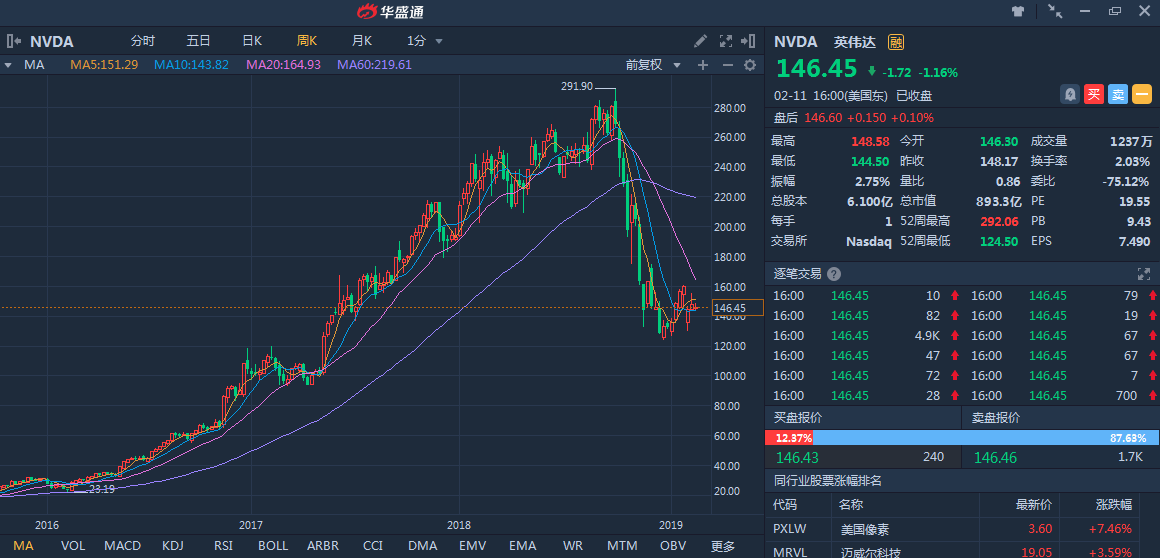The image size is (1160, 558).
Task: Click the tick trades help question icon
Action: [x=834, y=274]
